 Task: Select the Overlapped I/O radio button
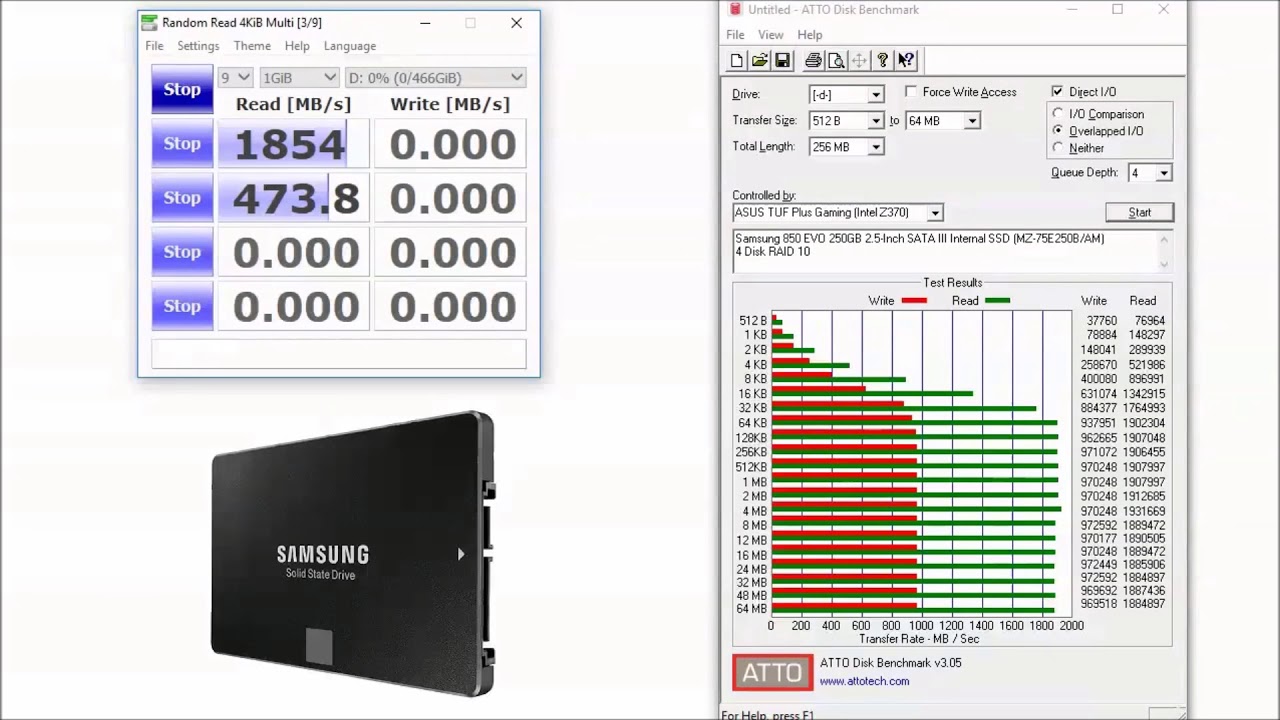tap(1058, 131)
